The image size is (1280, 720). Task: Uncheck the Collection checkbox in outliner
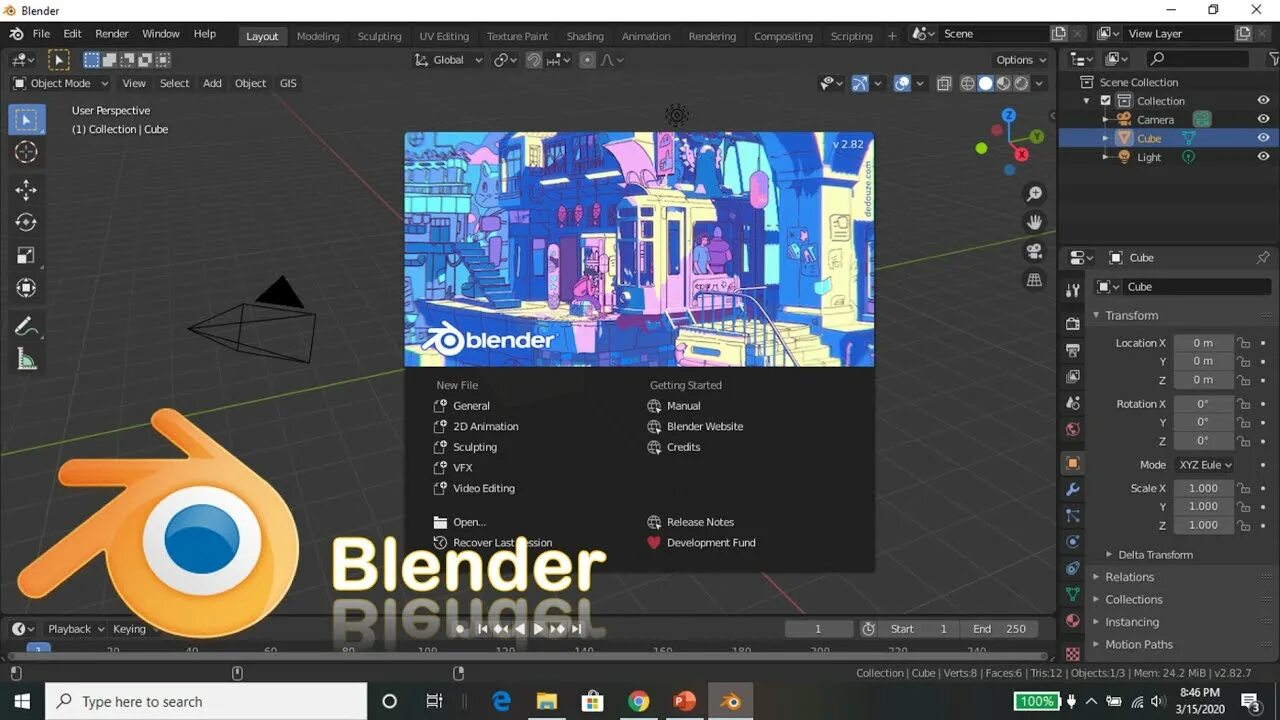coord(1105,101)
